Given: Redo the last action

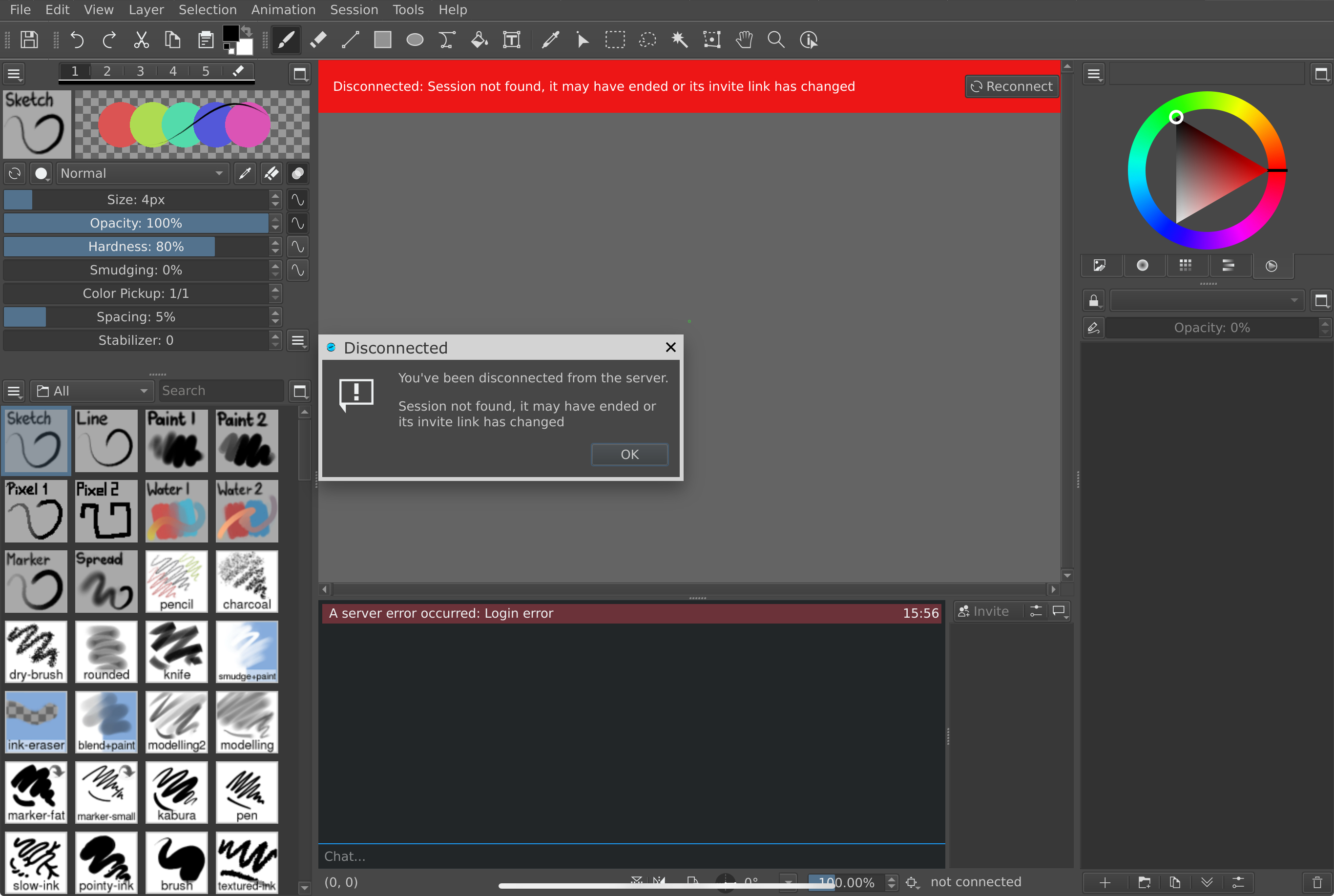Looking at the screenshot, I should pos(109,40).
